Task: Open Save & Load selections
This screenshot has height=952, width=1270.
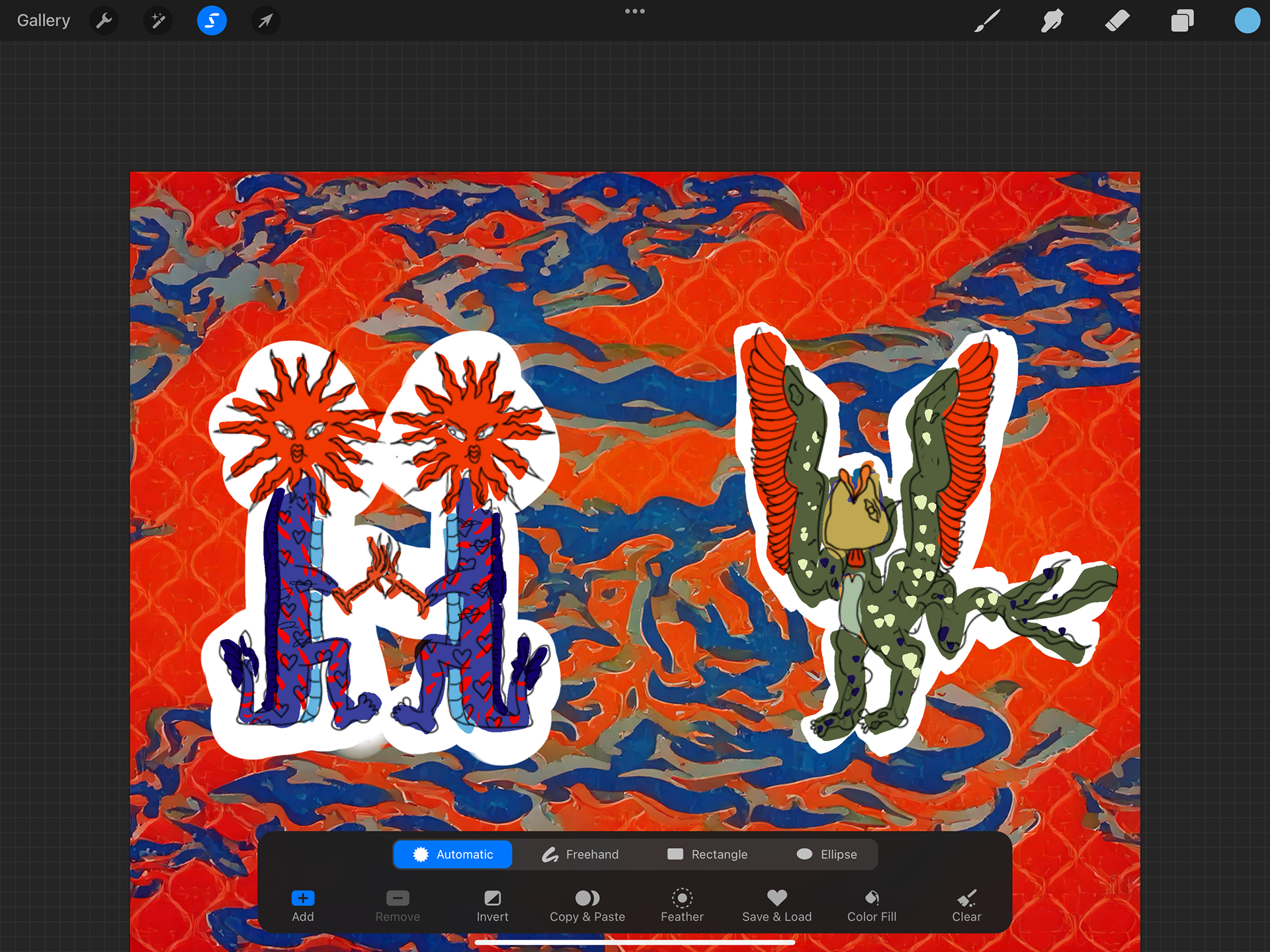Action: coord(777,905)
